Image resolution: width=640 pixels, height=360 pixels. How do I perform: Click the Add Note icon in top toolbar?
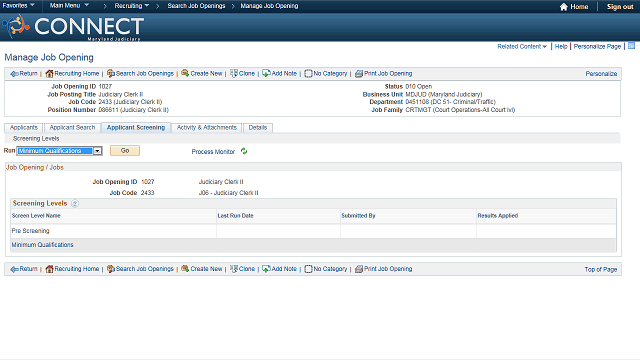click(x=266, y=73)
